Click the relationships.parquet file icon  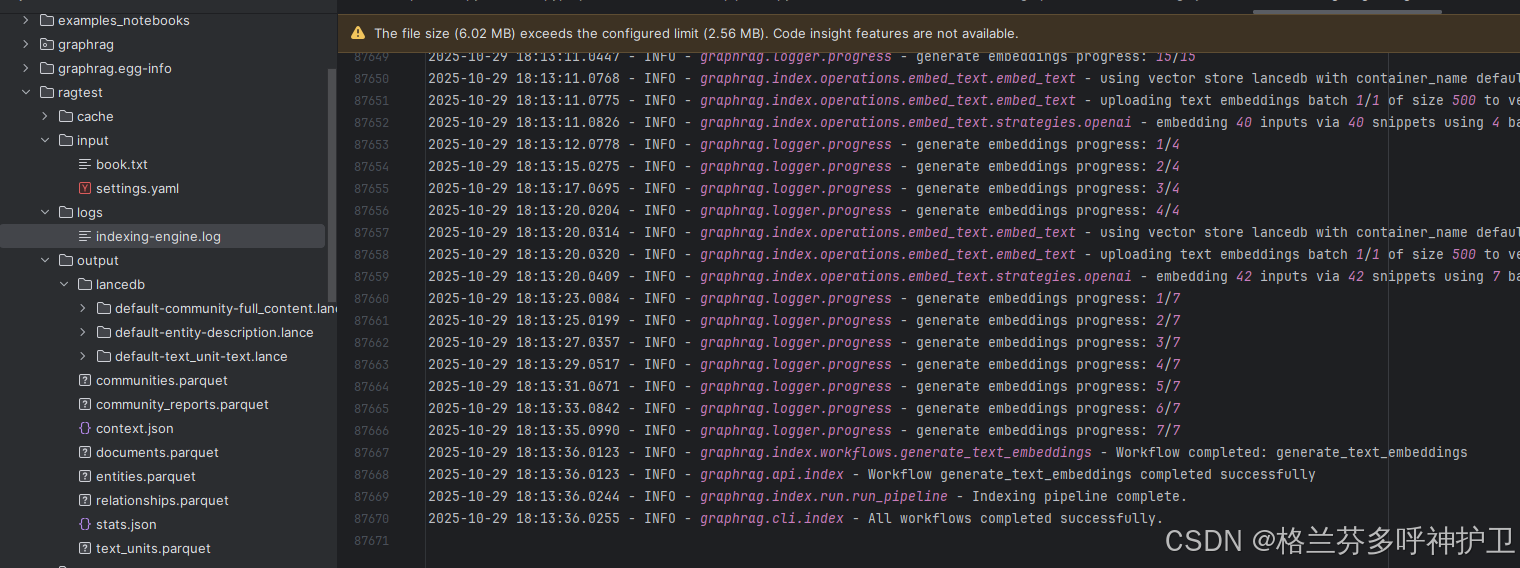click(85, 500)
